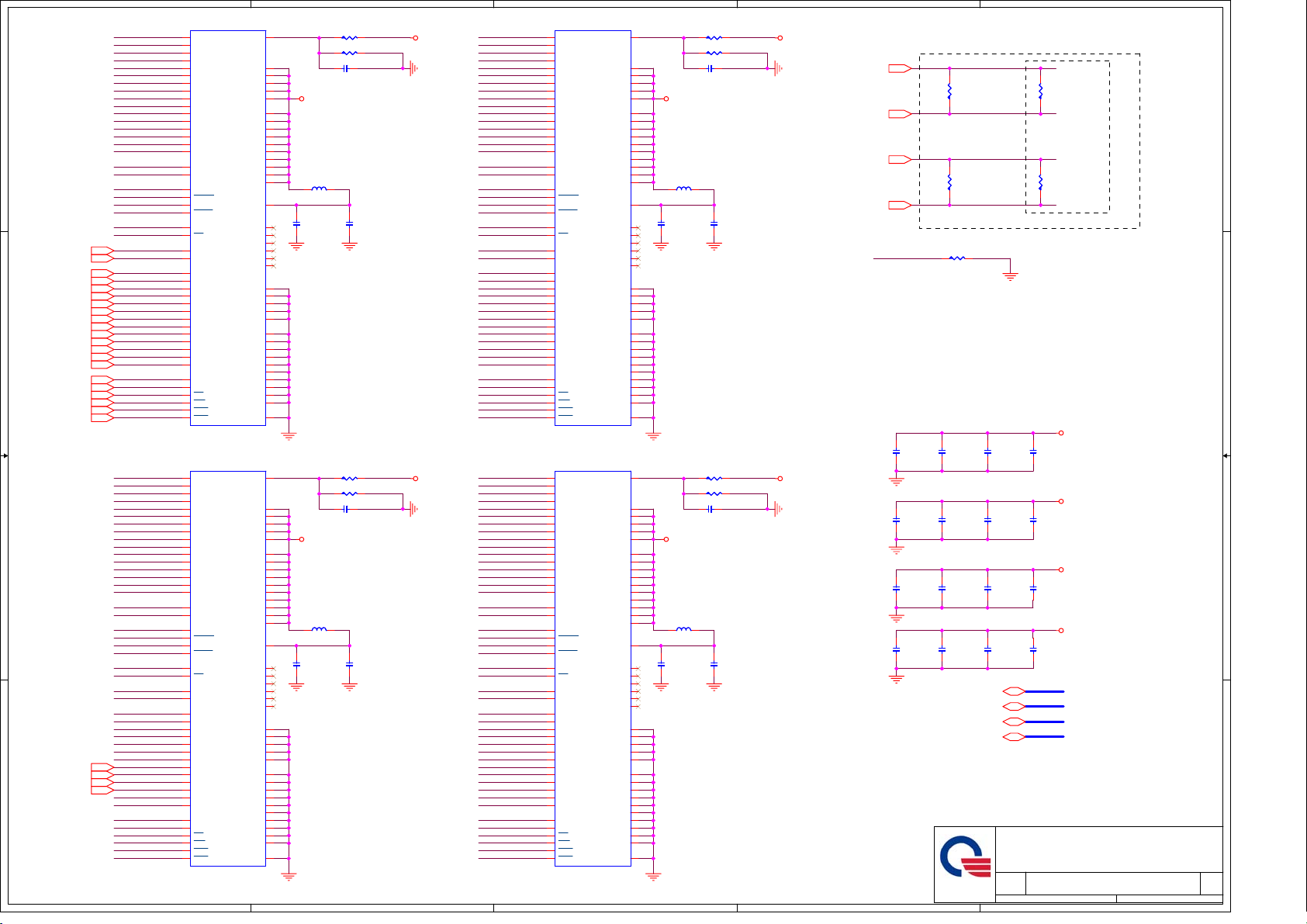
Task: Select the inductor beside the top-left IC
Action: (x=319, y=189)
